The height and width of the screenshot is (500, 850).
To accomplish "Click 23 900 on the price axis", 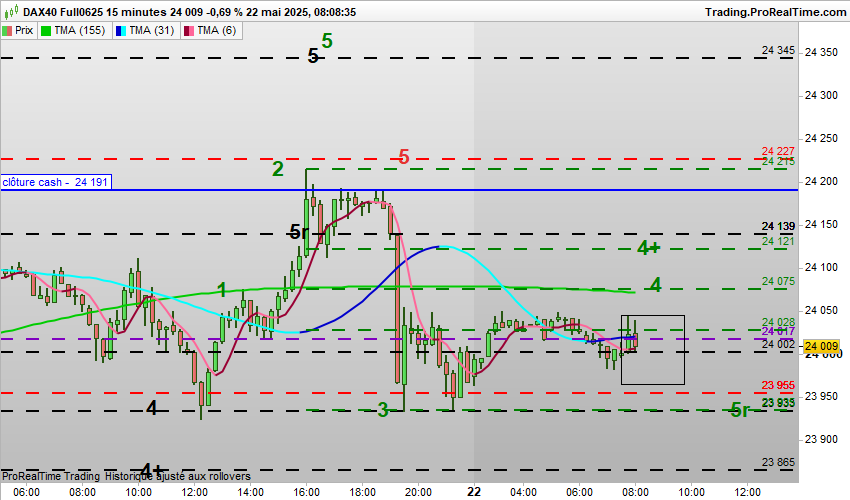I will pyautogui.click(x=821, y=439).
